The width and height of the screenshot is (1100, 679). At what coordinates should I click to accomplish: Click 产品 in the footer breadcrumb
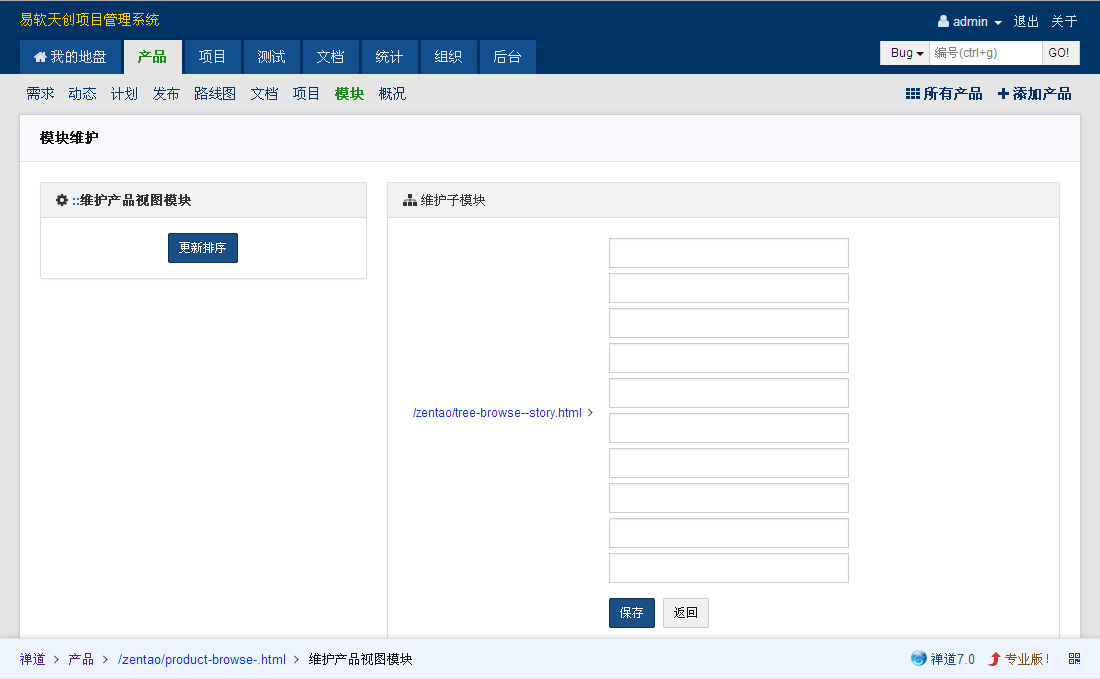pyautogui.click(x=81, y=659)
